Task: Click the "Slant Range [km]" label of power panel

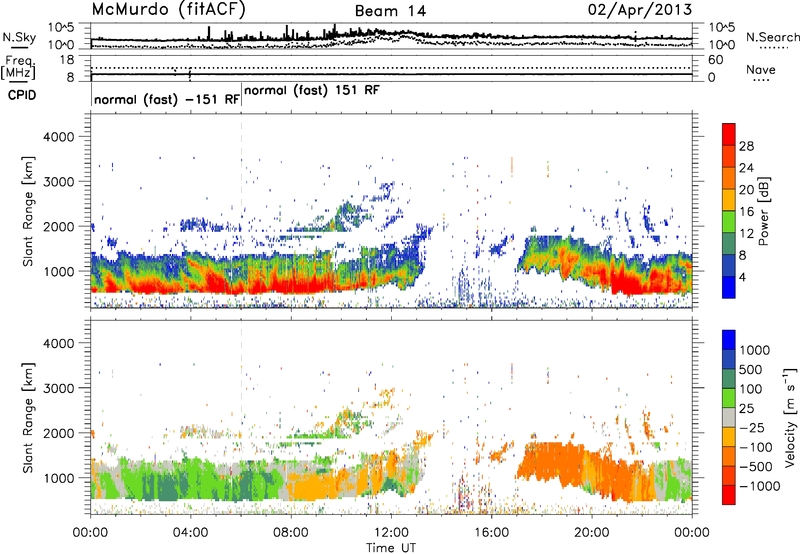Action: (28, 211)
